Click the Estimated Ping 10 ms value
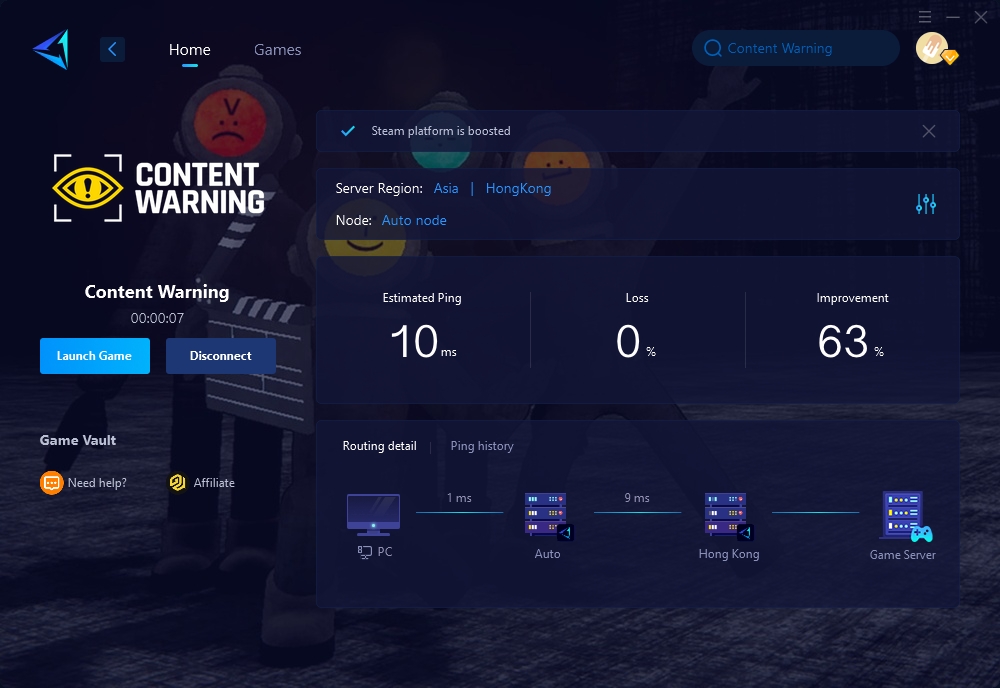Image resolution: width=1000 pixels, height=688 pixels. pos(422,341)
